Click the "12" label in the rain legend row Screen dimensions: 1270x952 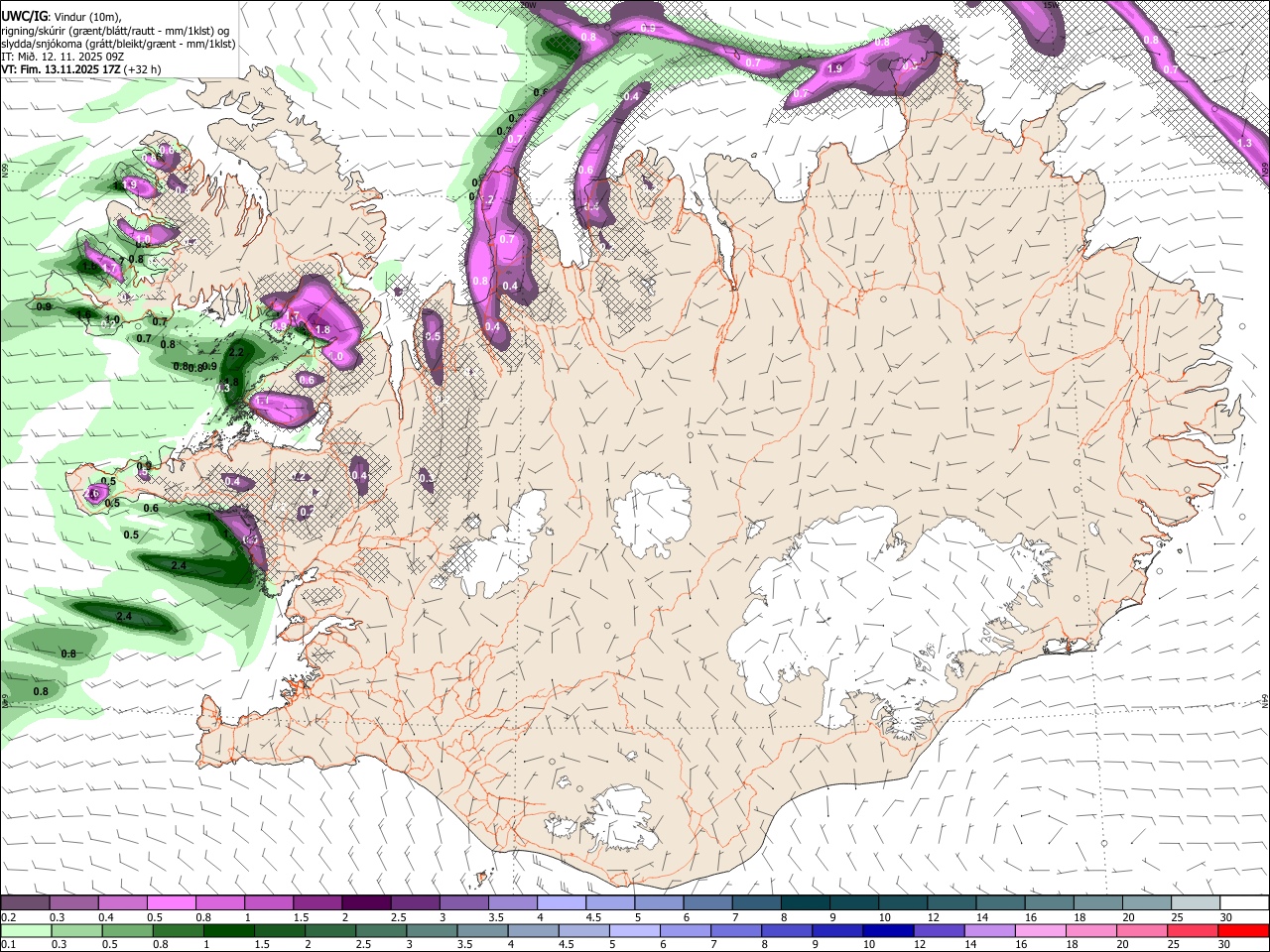[x=919, y=945]
